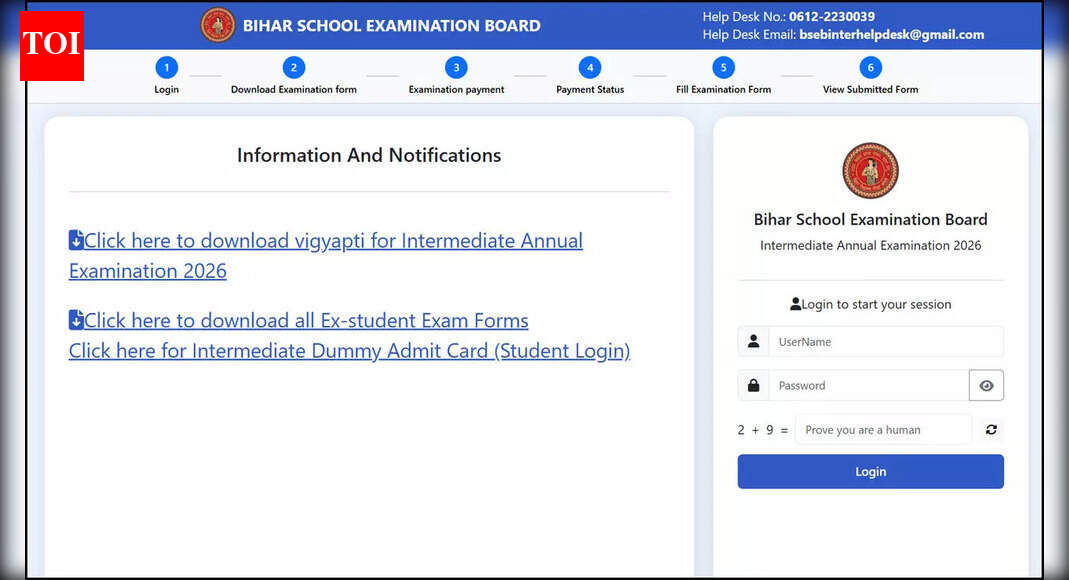
Task: Click the step 5 Fill Examination Form circle
Action: tap(723, 66)
